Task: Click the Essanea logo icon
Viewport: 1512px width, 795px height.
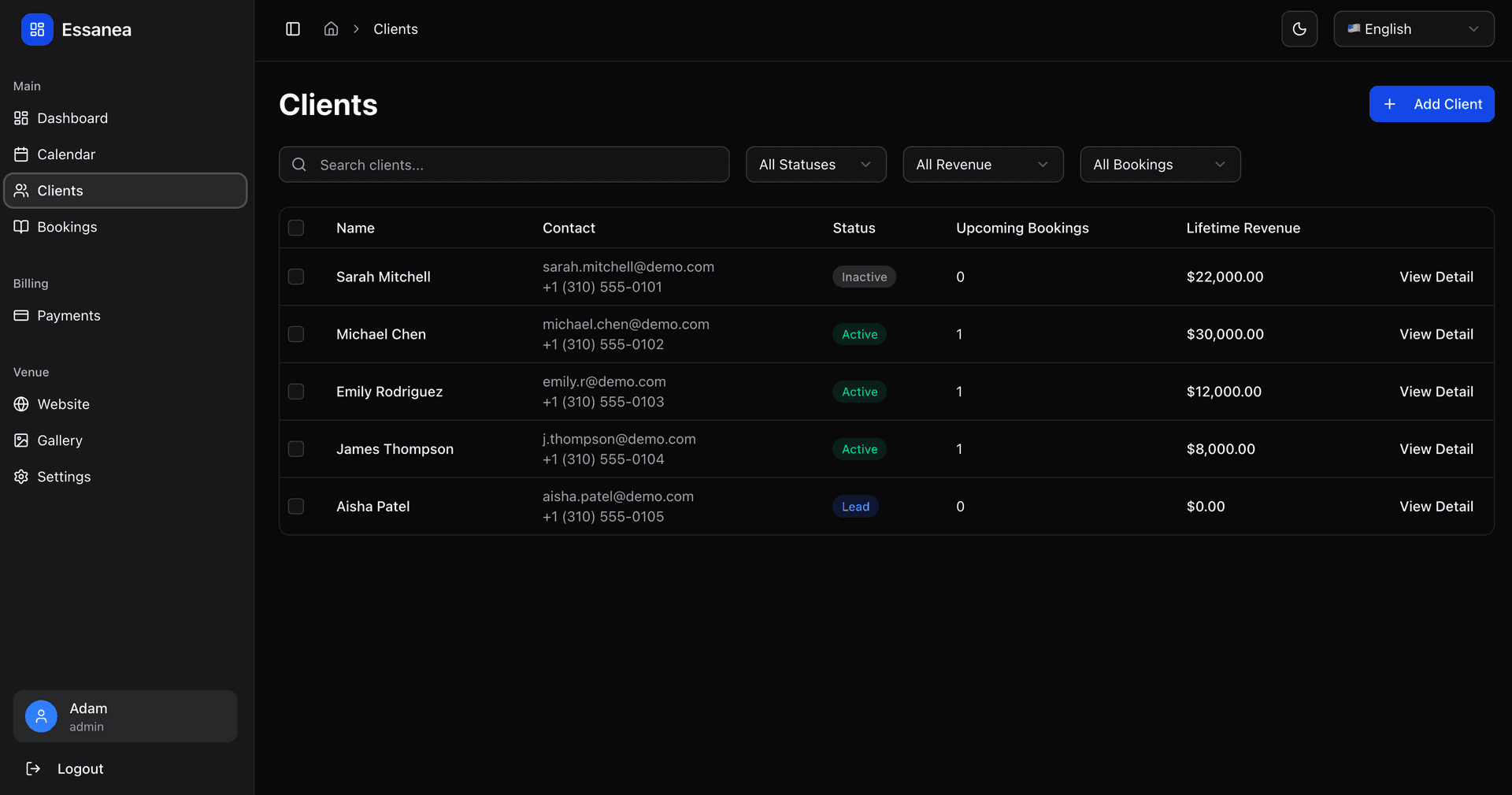Action: (36, 29)
